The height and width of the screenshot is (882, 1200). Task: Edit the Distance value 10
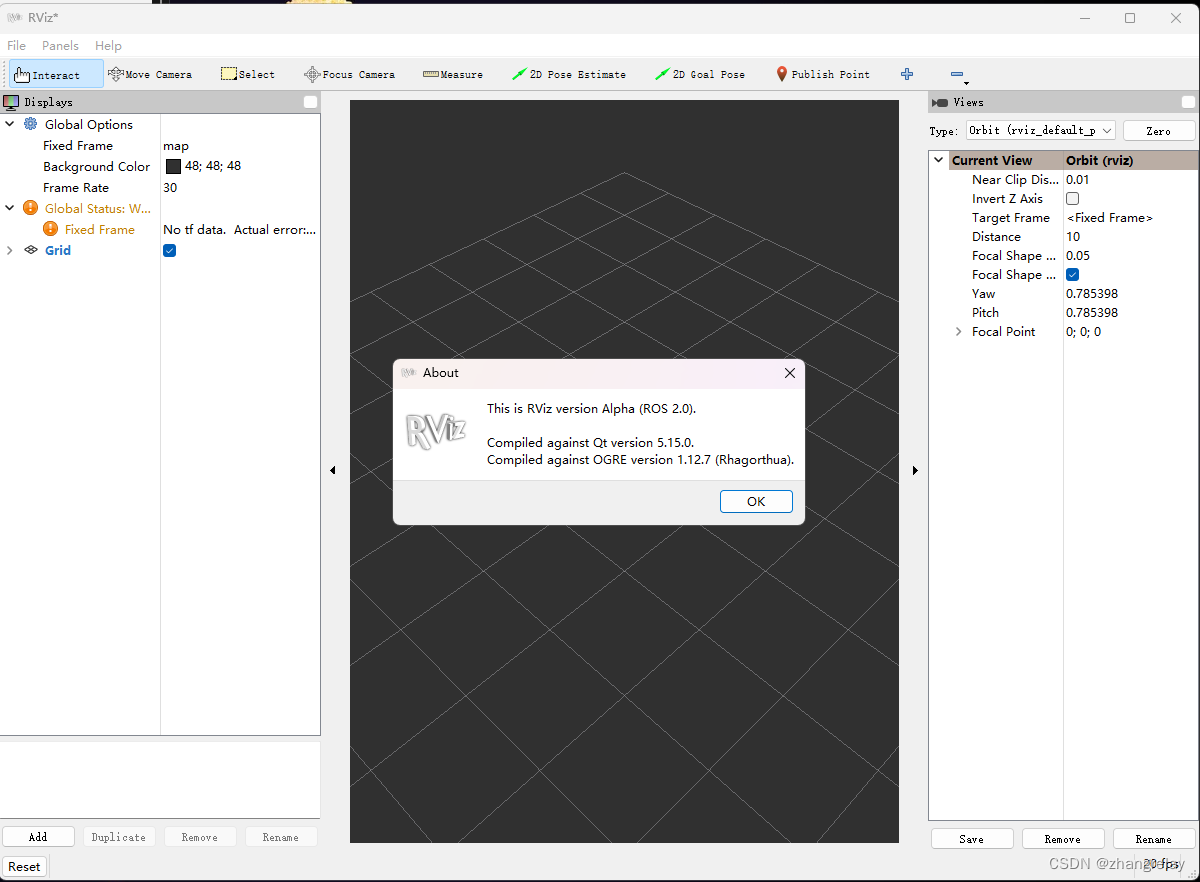[1073, 236]
